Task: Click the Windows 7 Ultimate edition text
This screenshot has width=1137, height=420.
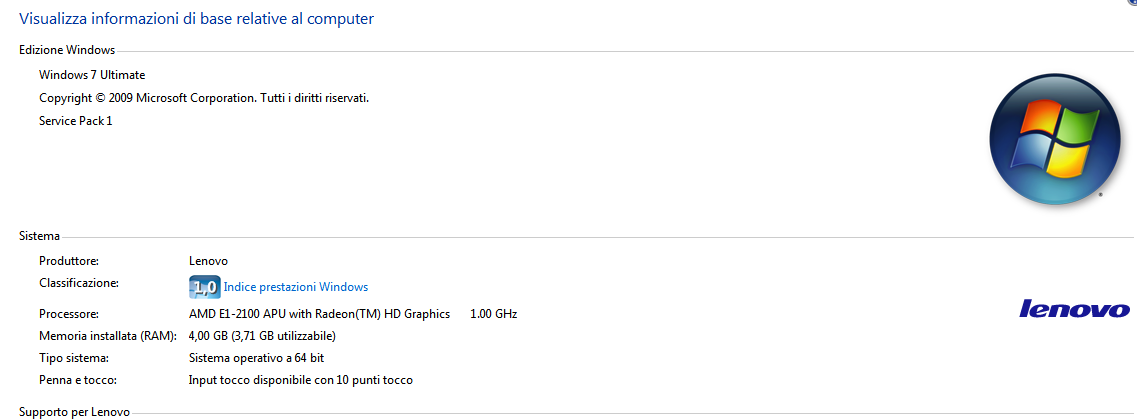Action: [x=92, y=75]
